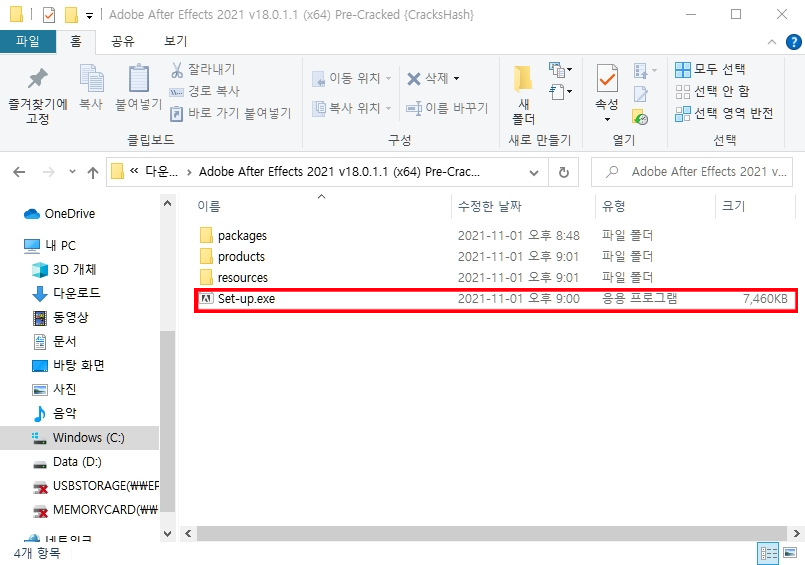The height and width of the screenshot is (565, 805).
Task: Click 이름 바꾸기 (Rename)
Action: point(447,108)
